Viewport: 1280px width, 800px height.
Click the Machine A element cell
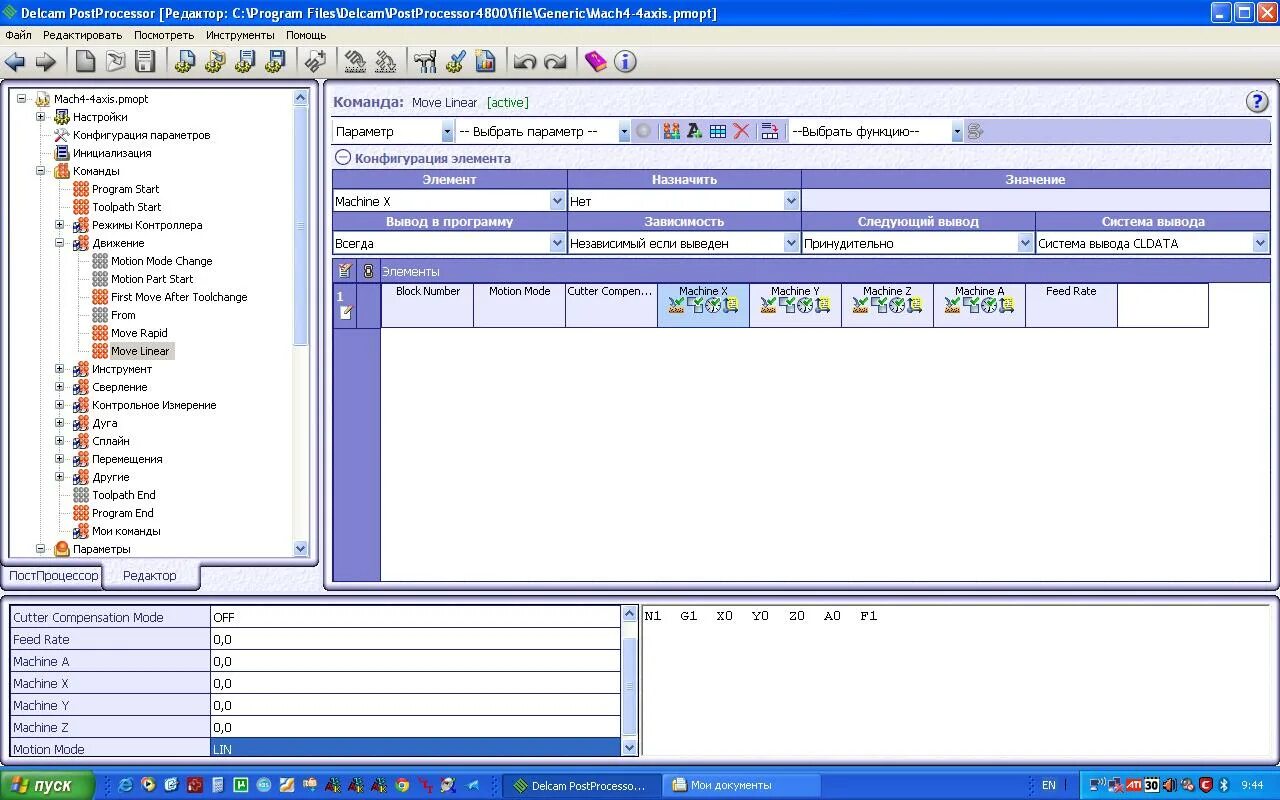point(979,305)
